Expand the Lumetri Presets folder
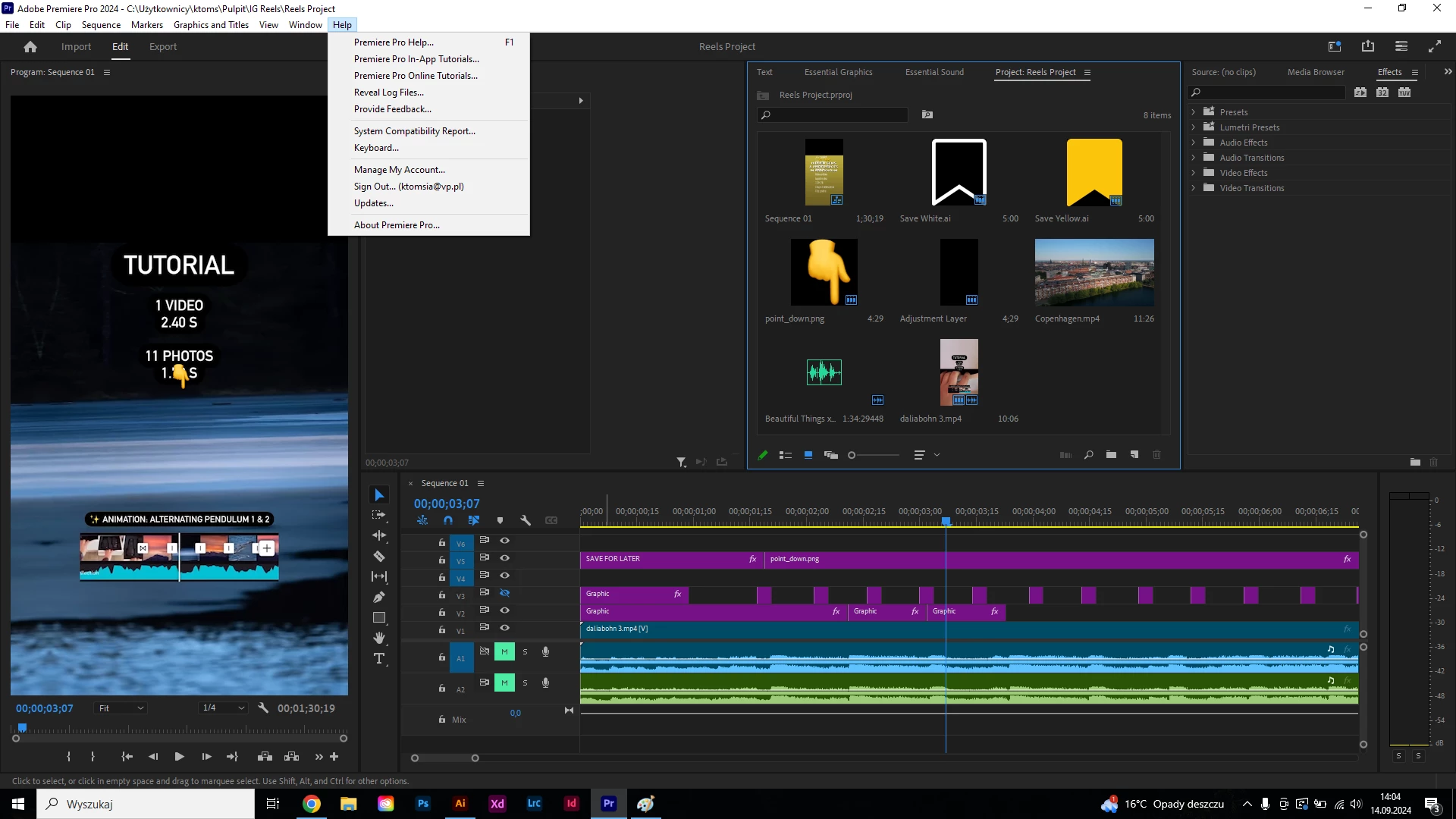Screen dimensions: 1456x819 (1194, 127)
